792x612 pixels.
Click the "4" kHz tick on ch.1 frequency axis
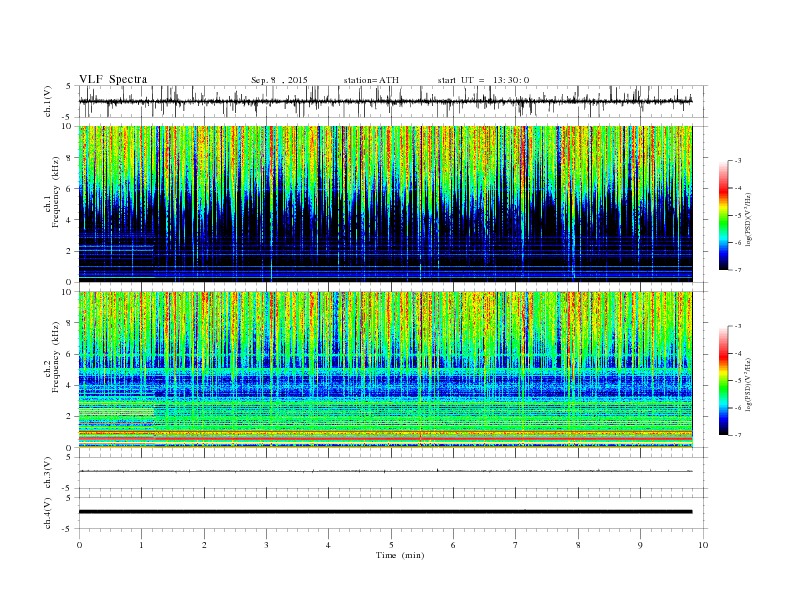click(69, 220)
